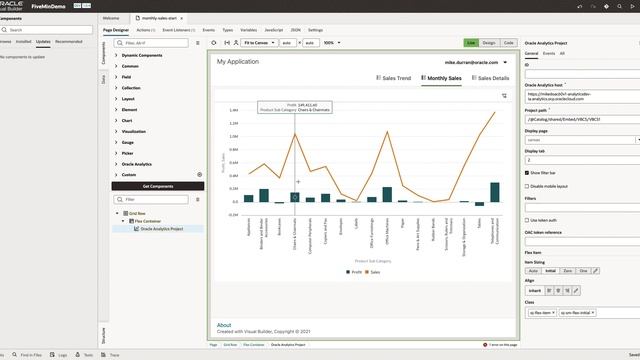This screenshot has height=360, width=640.
Task: Click the About link in the footer
Action: click(x=224, y=325)
